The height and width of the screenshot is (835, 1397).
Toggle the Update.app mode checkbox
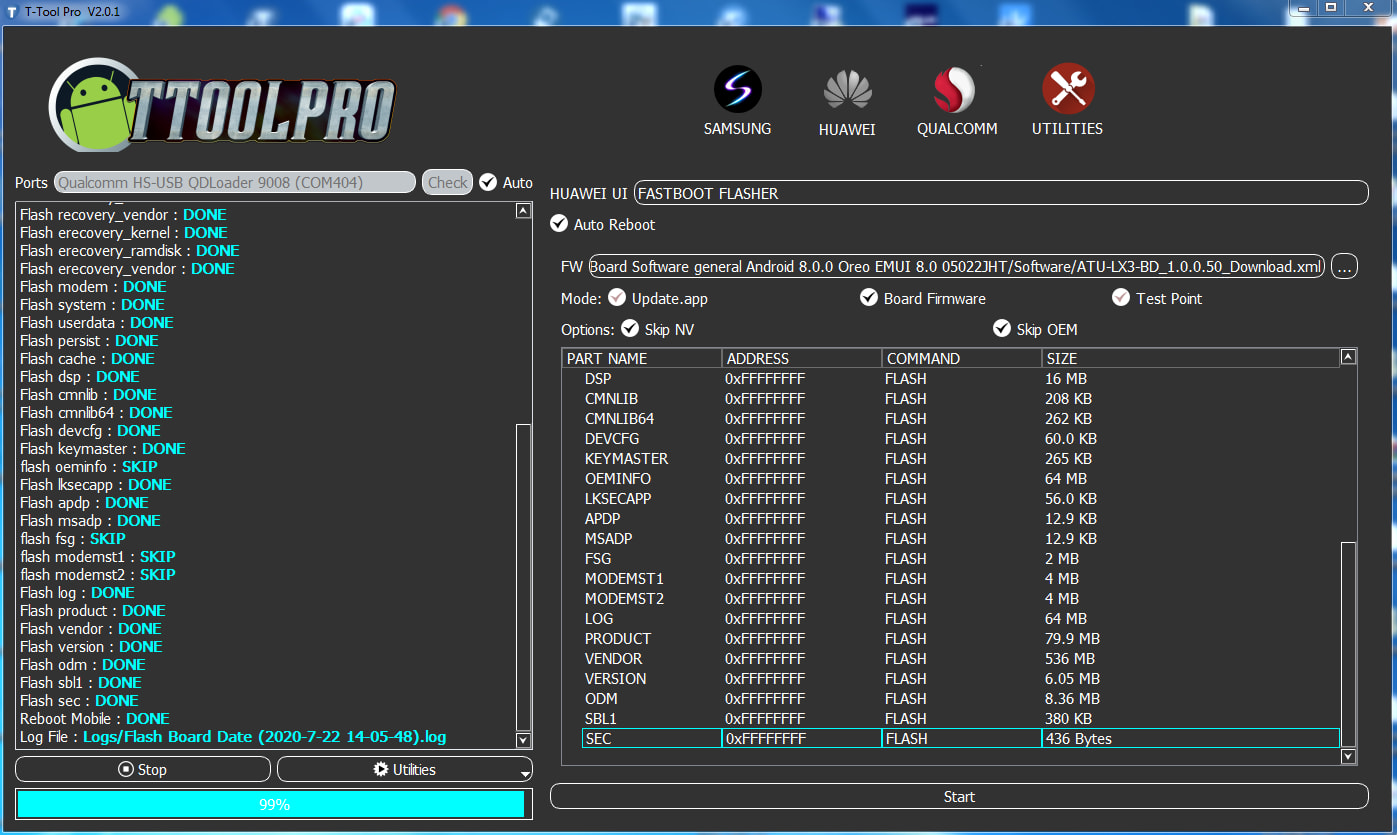(x=617, y=298)
